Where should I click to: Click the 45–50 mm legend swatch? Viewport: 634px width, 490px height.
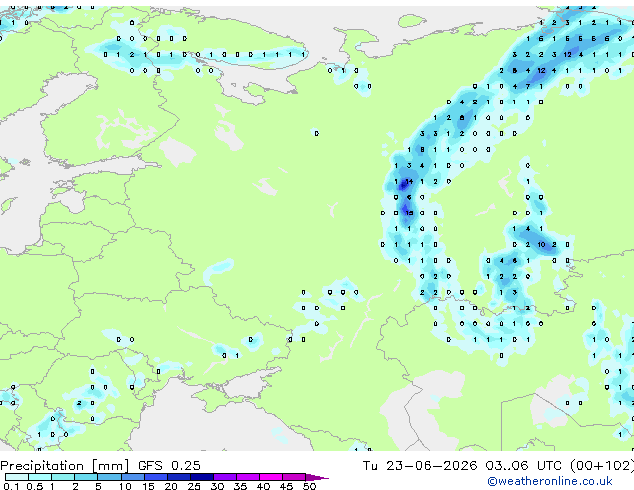pyautogui.click(x=294, y=477)
